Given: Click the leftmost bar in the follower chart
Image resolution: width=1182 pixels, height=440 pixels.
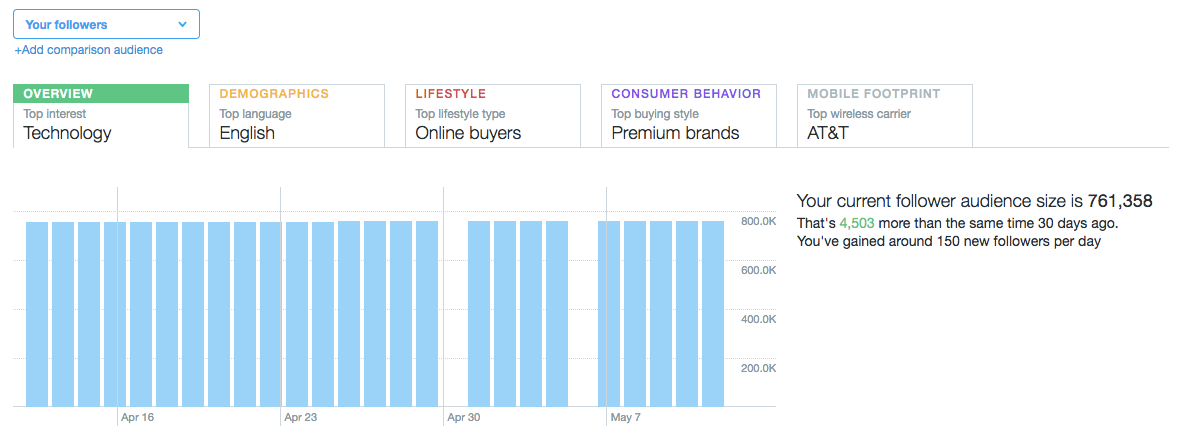Looking at the screenshot, I should click(x=37, y=314).
